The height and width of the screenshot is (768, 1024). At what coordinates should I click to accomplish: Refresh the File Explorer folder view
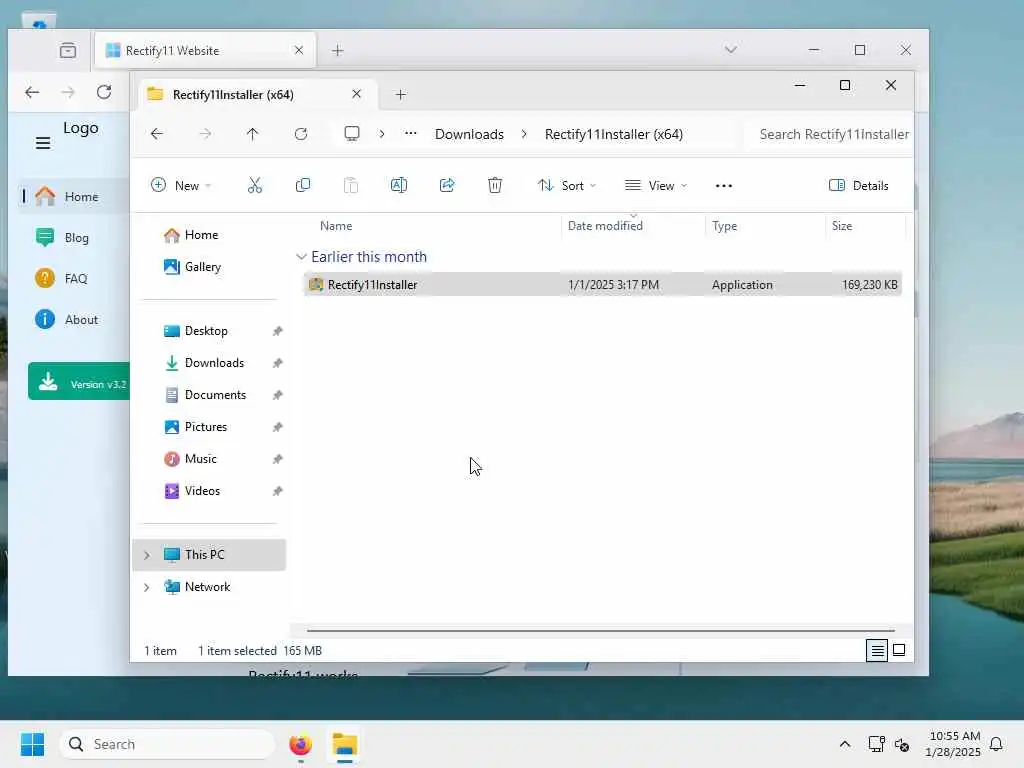click(301, 134)
